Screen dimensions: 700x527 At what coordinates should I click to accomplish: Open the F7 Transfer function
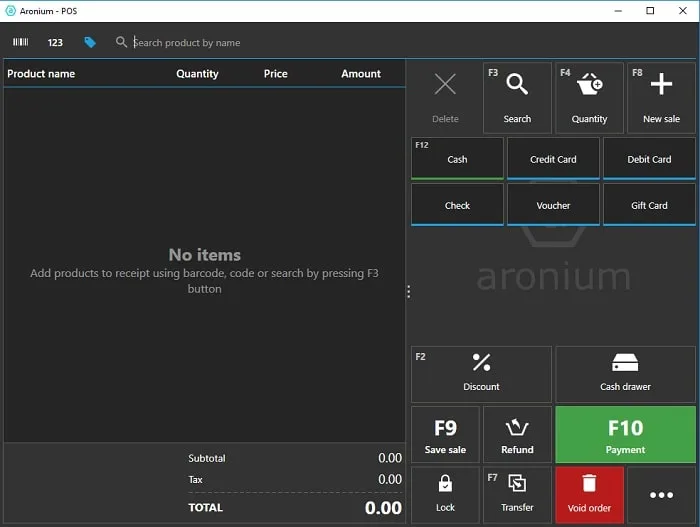tap(517, 494)
